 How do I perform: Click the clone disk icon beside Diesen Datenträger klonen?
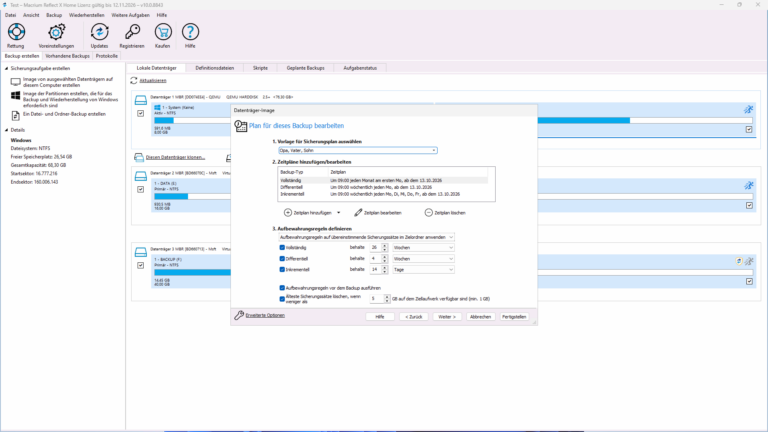click(x=139, y=157)
